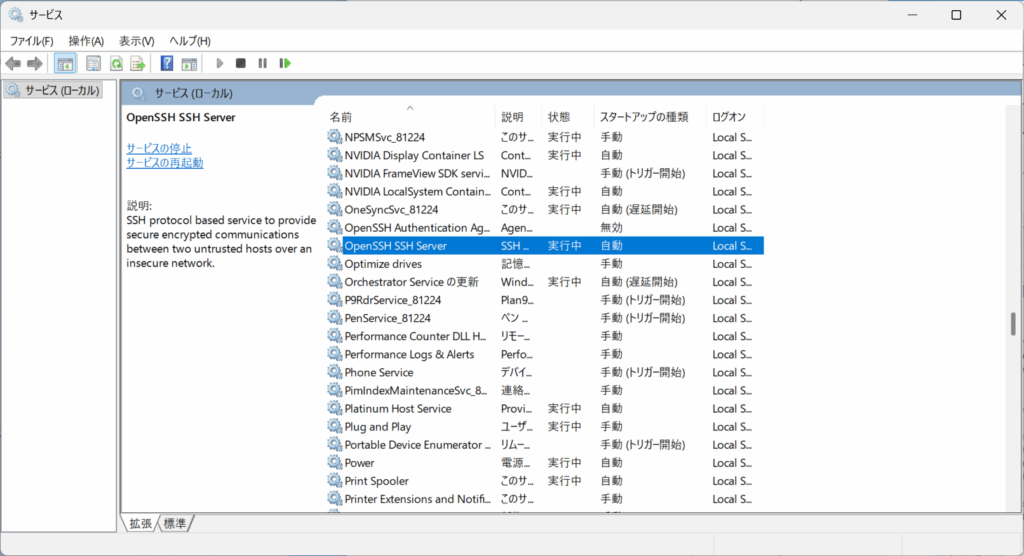
Task: Select the Print Spooler service row
Action: [x=376, y=481]
